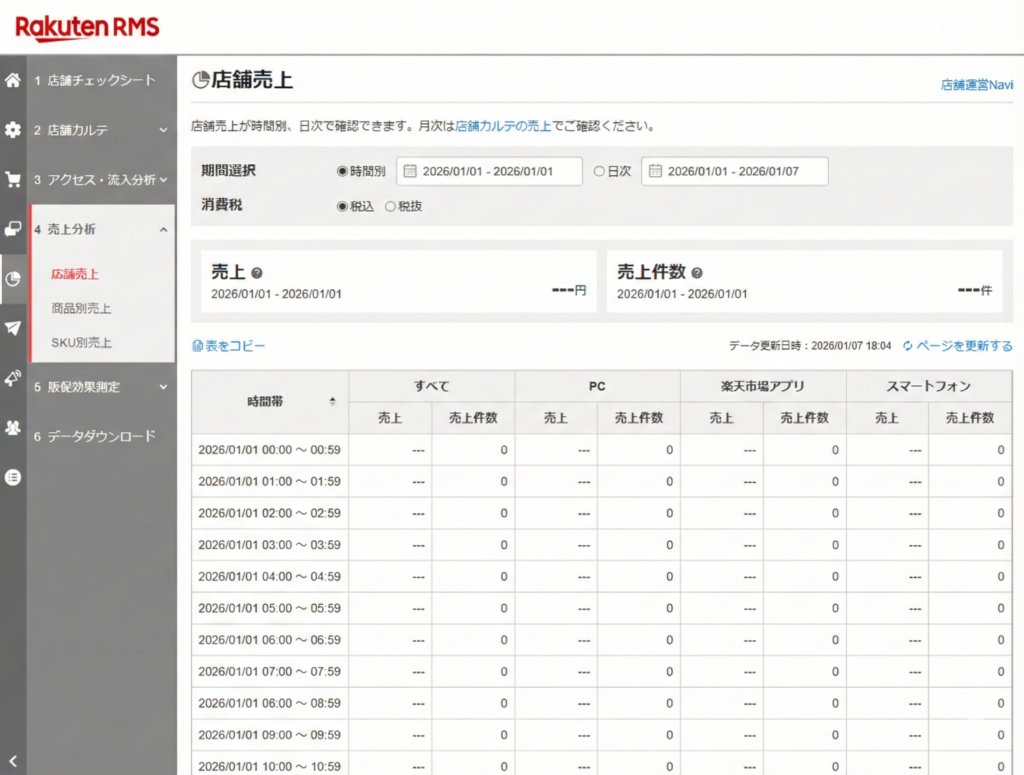Click the settings gear icon in sidebar
Image resolution: width=1024 pixels, height=775 pixels.
(12, 130)
